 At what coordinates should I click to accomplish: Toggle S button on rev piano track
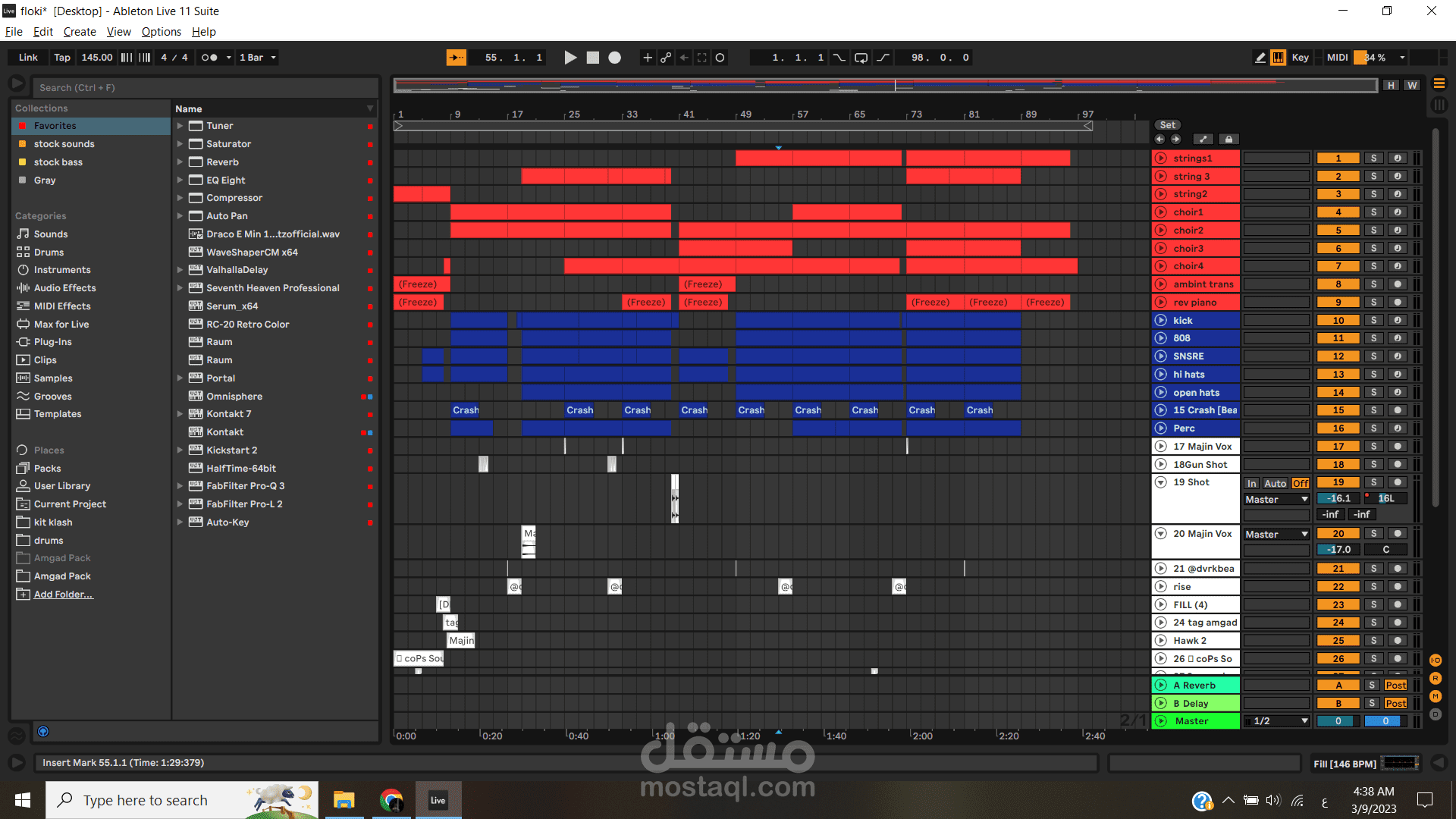click(1375, 302)
